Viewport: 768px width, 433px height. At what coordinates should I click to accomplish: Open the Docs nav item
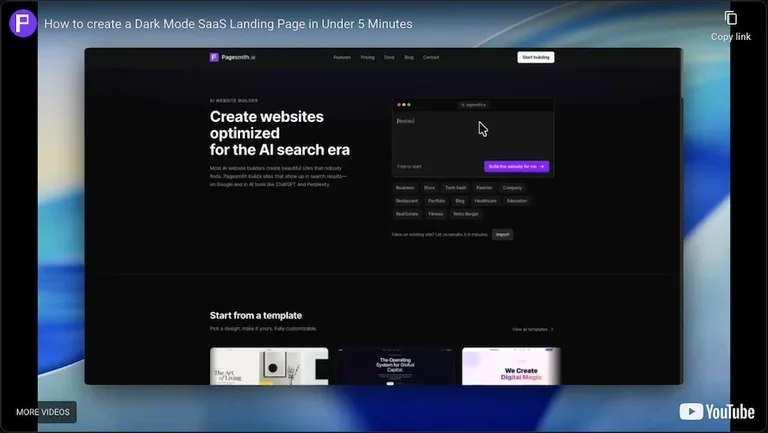click(389, 57)
